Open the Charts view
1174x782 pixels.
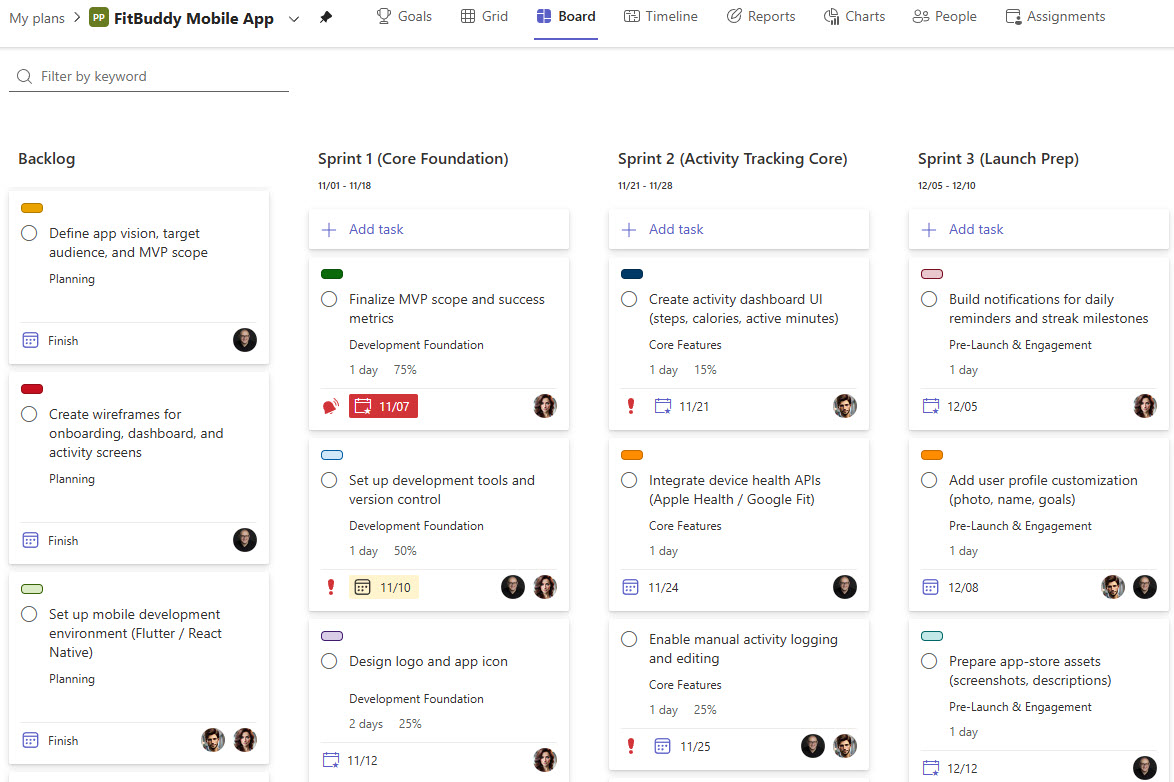854,16
